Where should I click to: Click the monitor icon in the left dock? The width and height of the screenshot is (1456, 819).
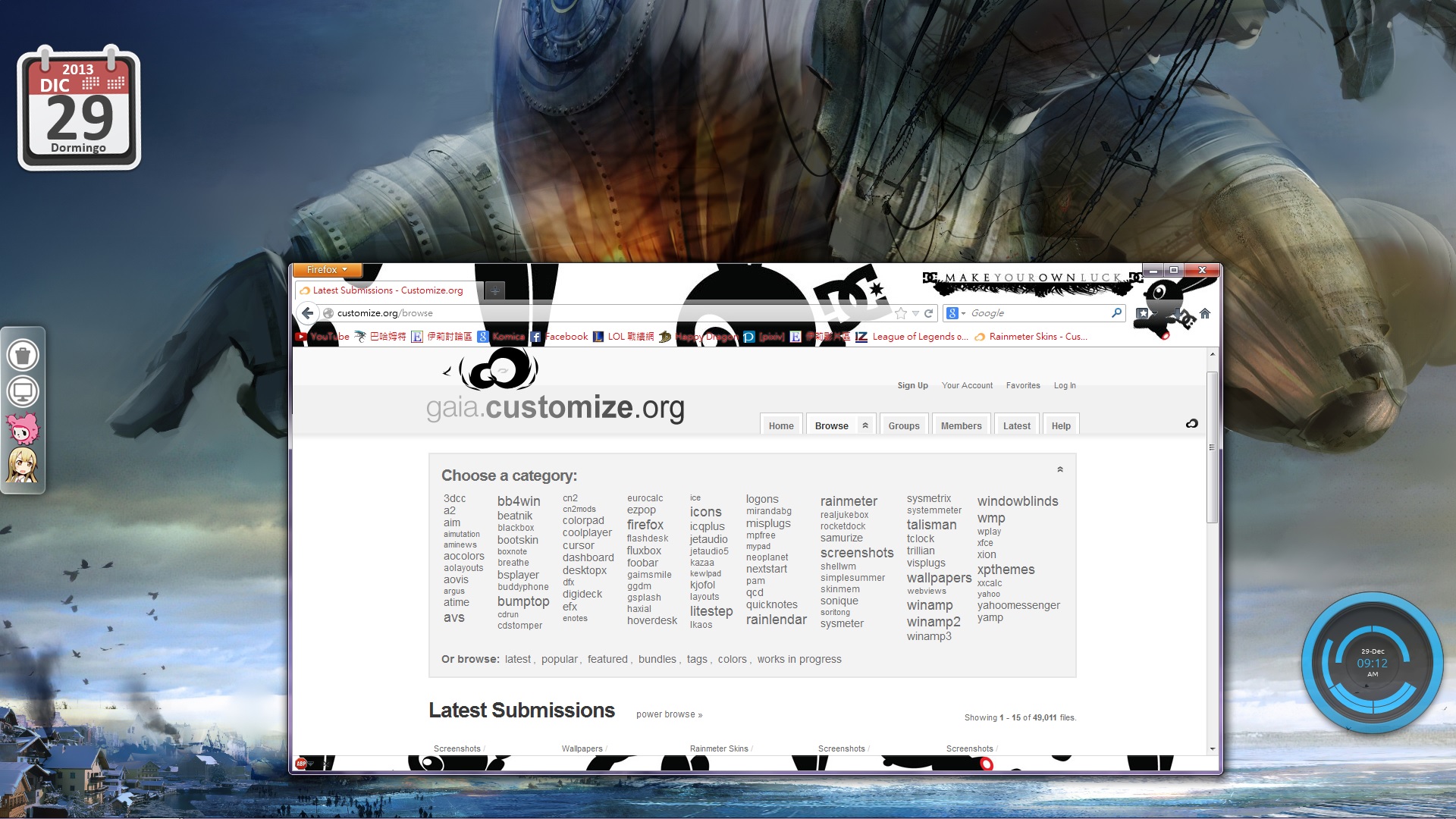[x=23, y=392]
